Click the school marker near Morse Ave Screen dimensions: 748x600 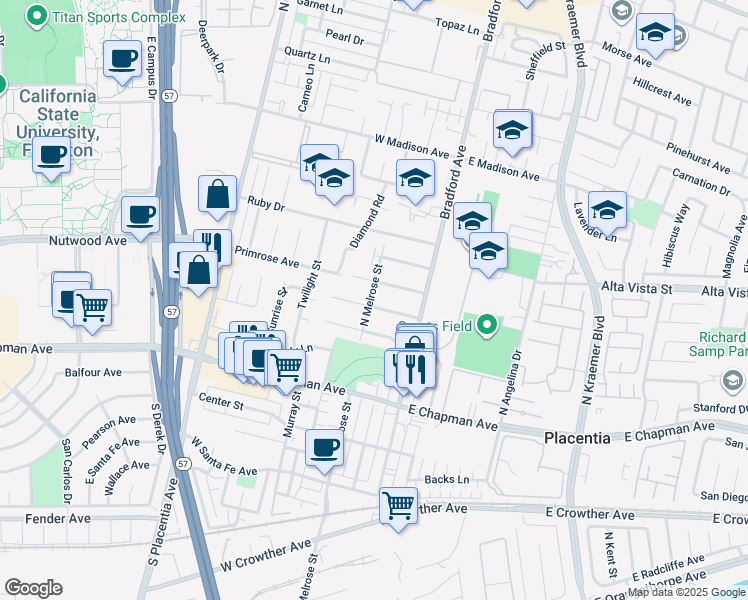[x=655, y=35]
